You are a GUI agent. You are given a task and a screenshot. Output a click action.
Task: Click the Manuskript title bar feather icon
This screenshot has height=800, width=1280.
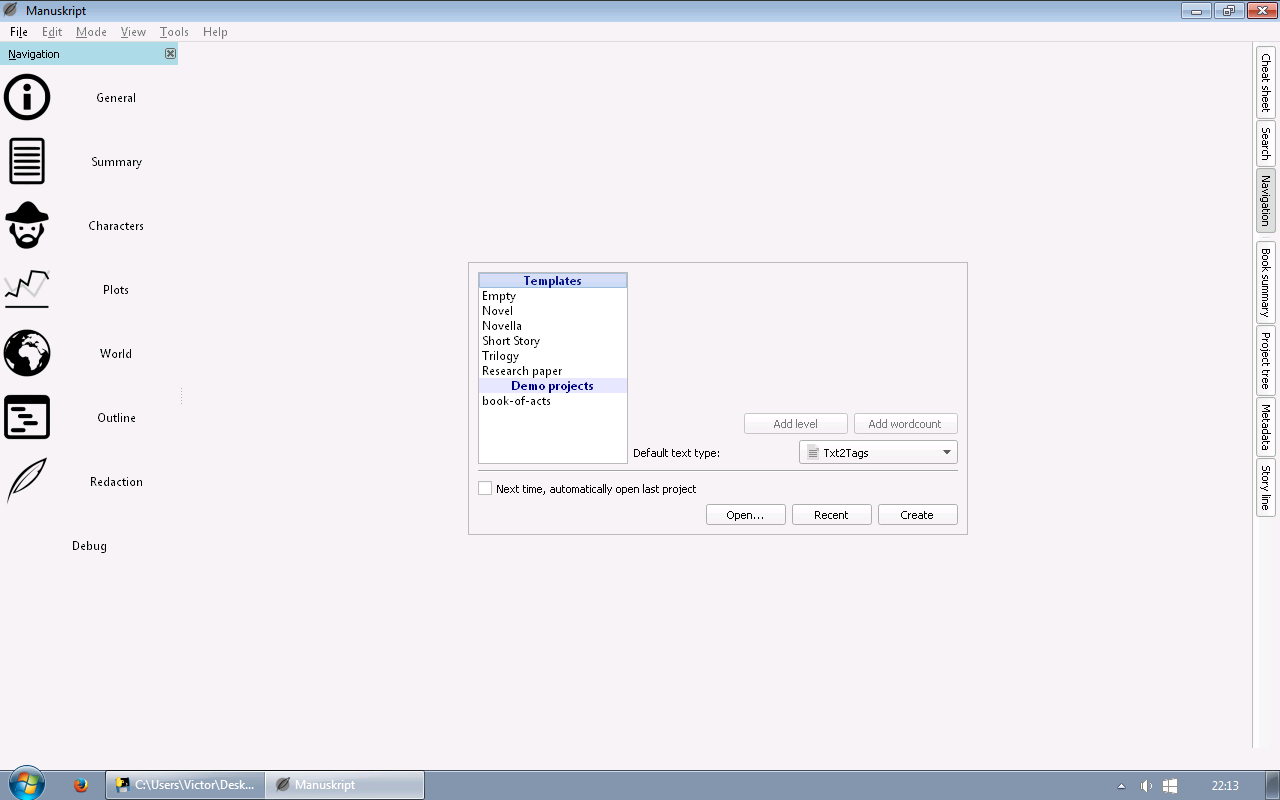(11, 11)
